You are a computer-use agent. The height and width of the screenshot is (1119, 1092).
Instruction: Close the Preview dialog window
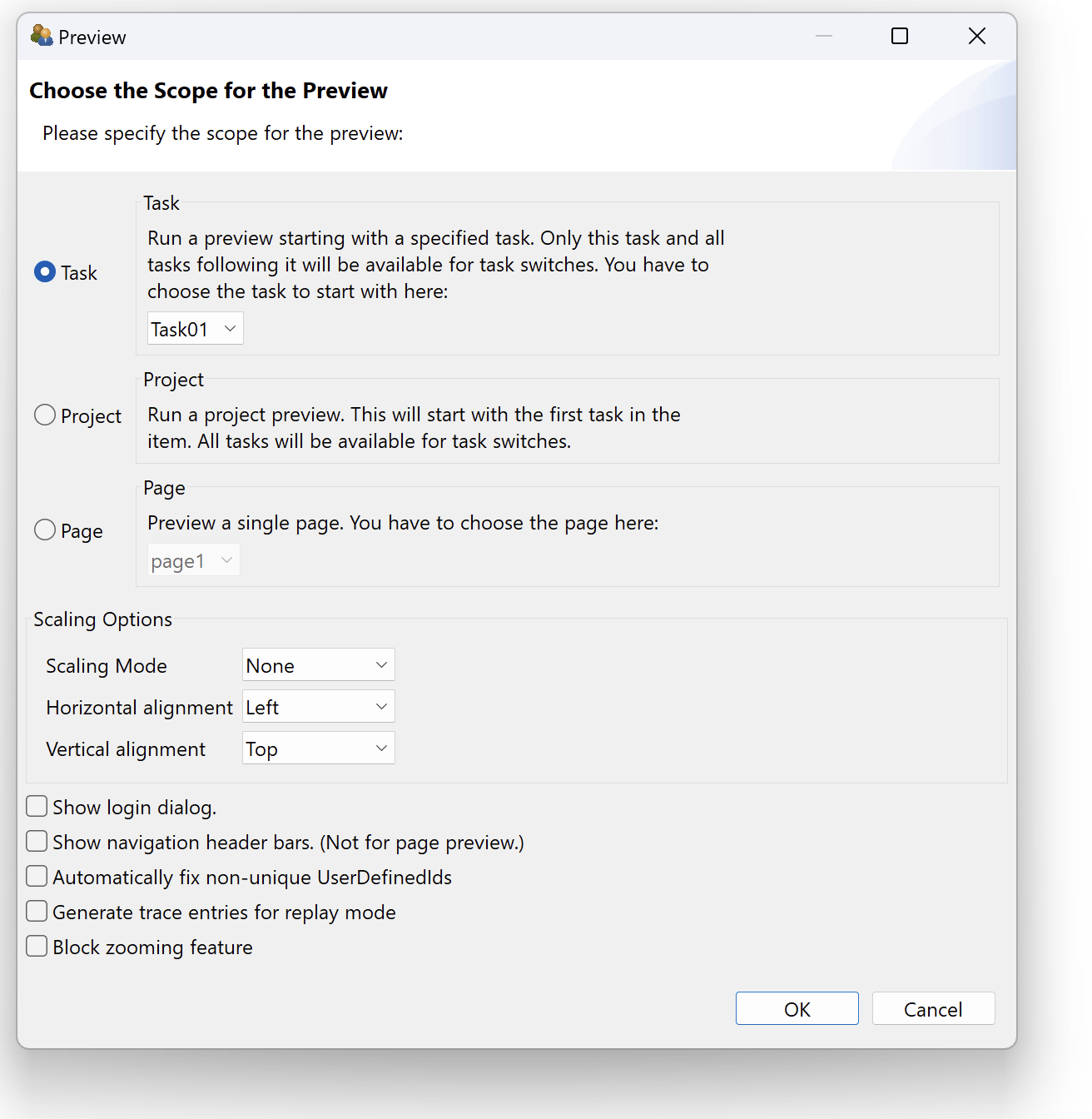[977, 36]
